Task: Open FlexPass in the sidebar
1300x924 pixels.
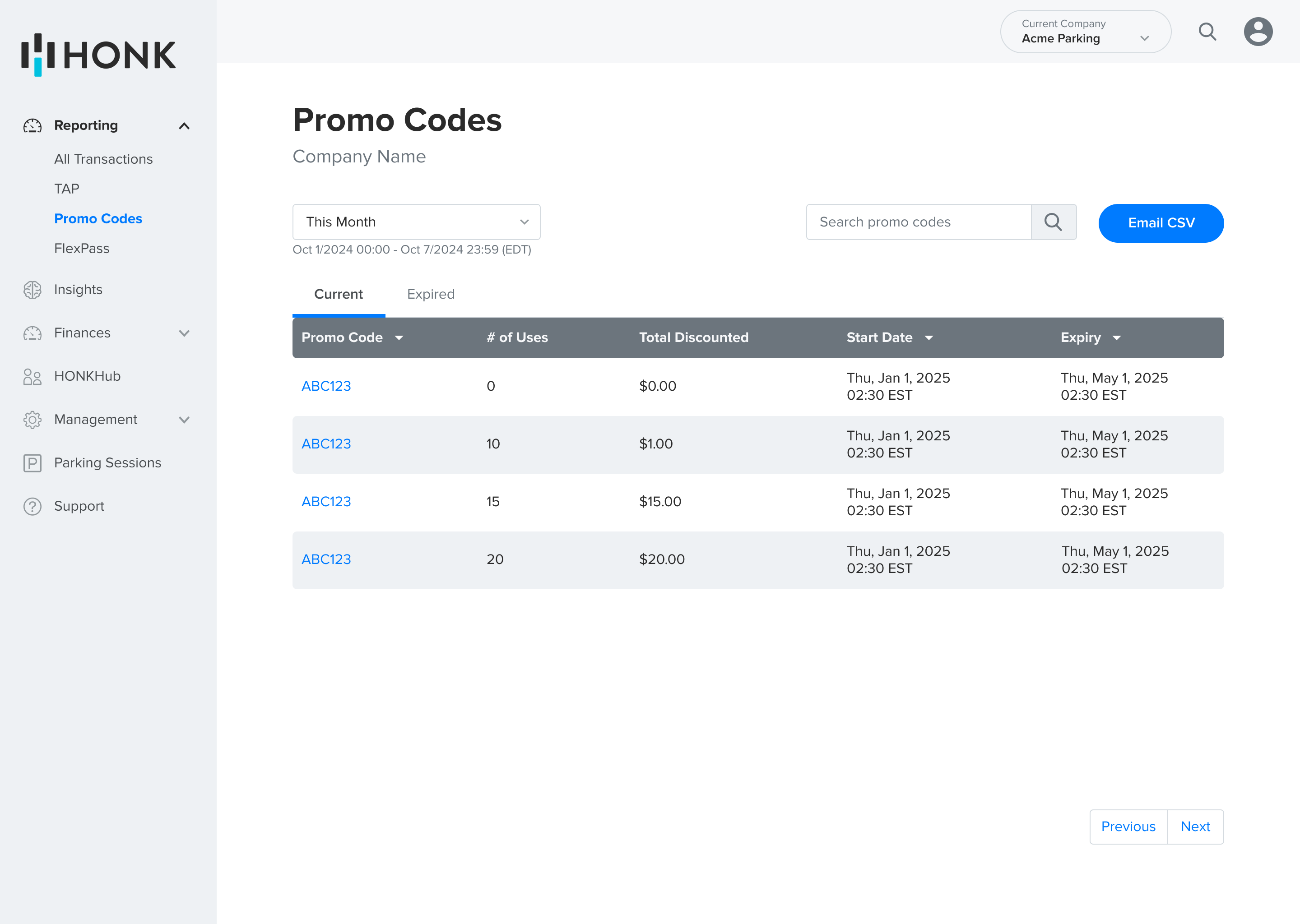Action: 81,249
